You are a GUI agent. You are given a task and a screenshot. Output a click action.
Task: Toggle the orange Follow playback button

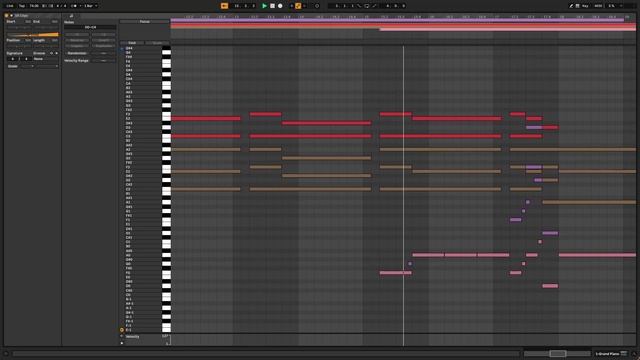[x=224, y=6]
